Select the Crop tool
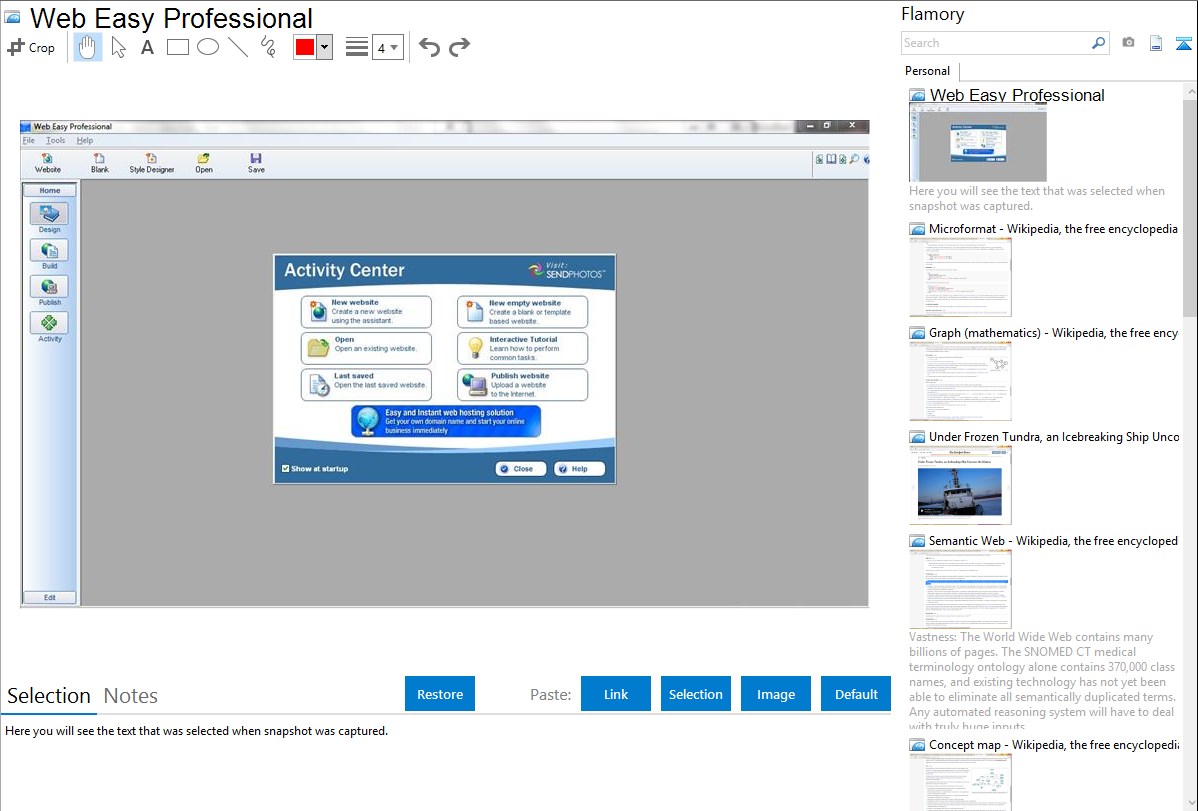 pyautogui.click(x=31, y=47)
